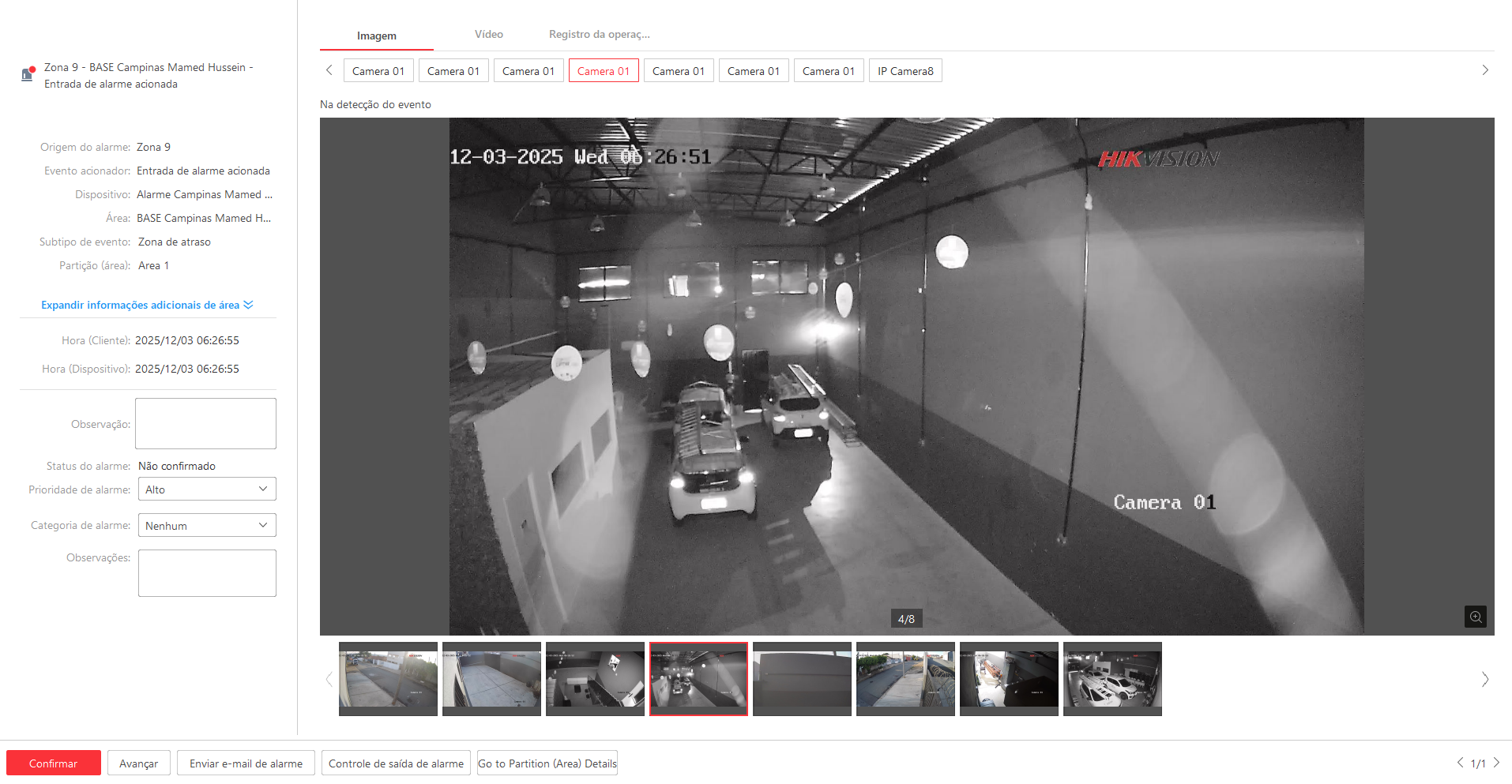
Task: Select the IP Camera8 tab
Action: click(905, 71)
